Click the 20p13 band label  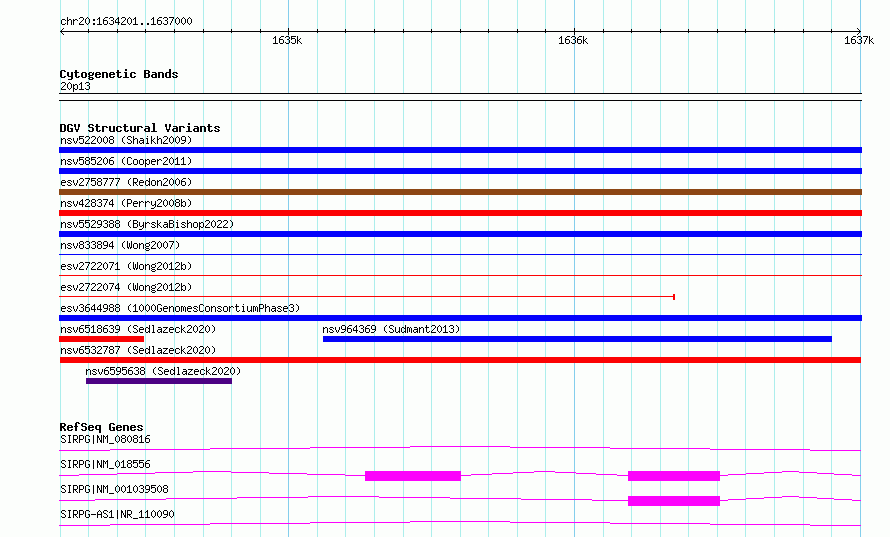[75, 86]
